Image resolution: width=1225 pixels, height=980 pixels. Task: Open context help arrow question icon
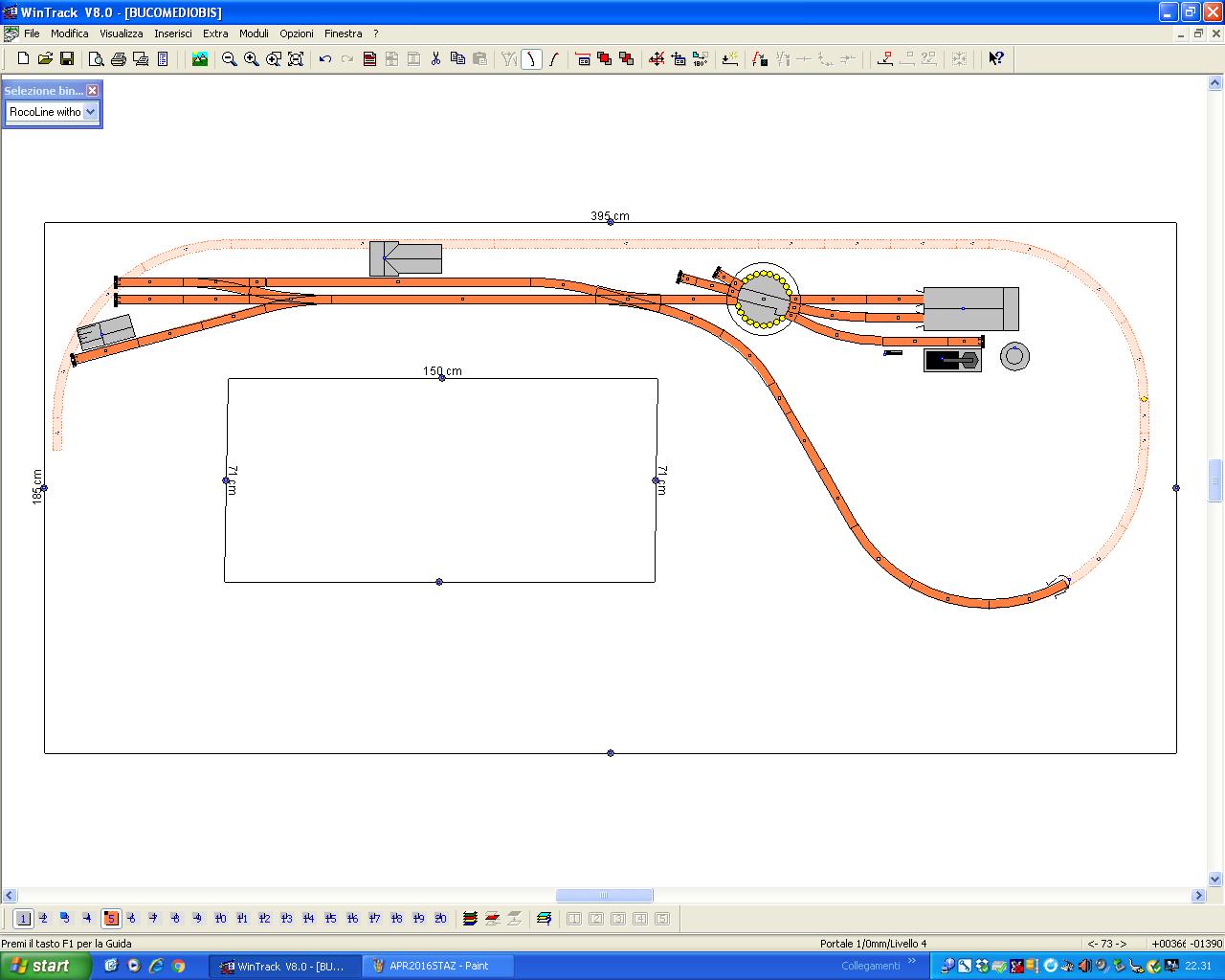tap(996, 58)
